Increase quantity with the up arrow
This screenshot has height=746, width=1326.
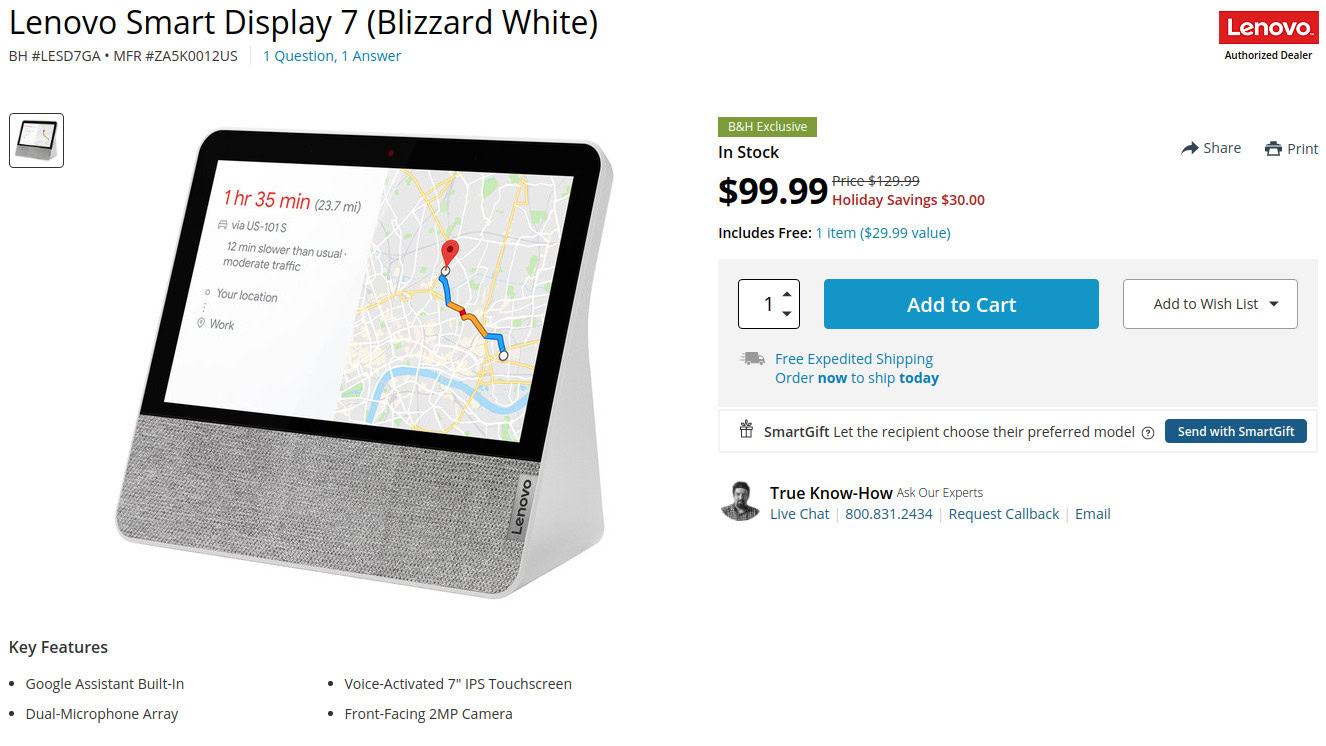(x=787, y=294)
